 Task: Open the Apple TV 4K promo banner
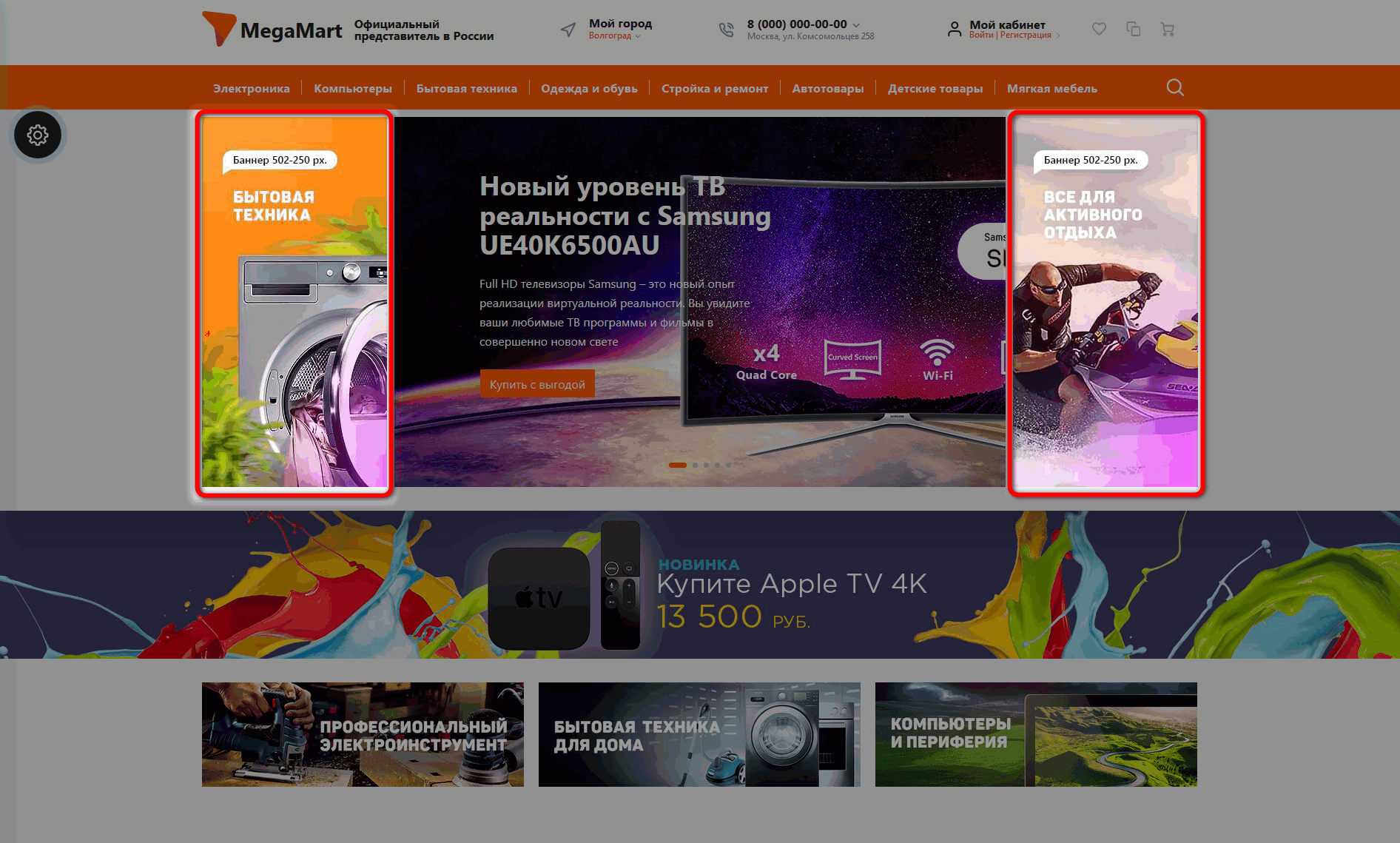tap(700, 585)
